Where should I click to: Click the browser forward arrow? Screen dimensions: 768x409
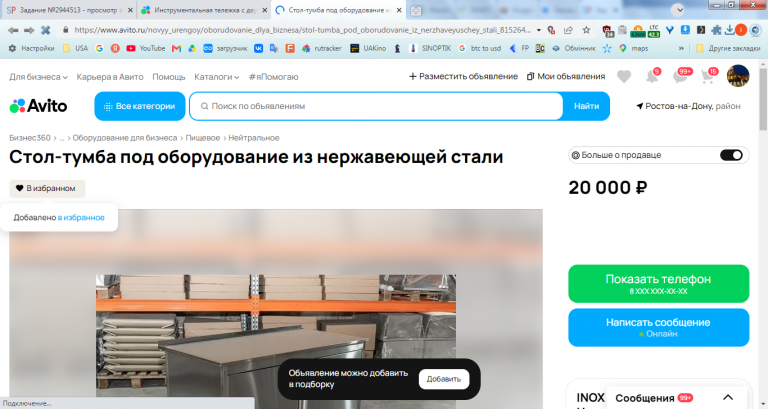(x=29, y=30)
